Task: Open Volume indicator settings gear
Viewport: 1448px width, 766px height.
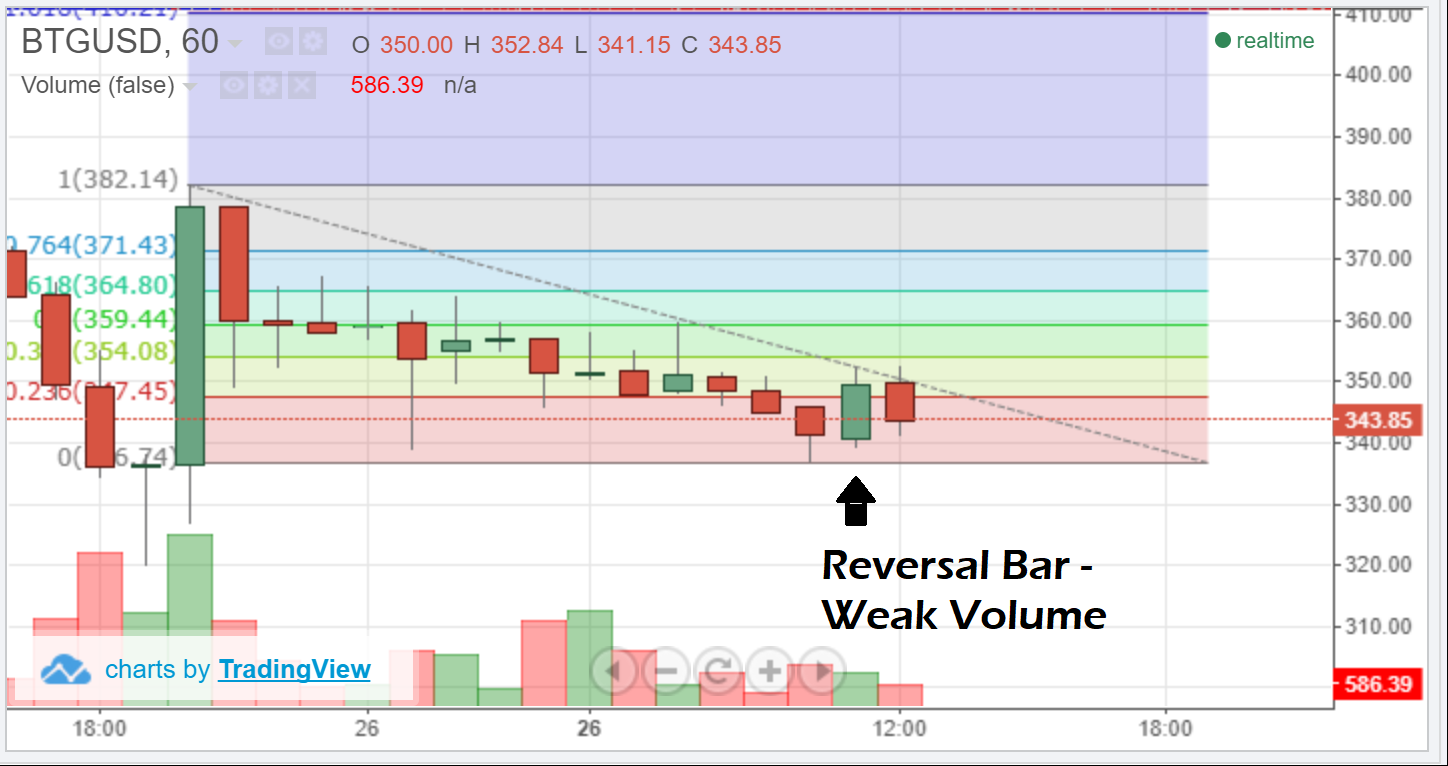Action: coord(268,86)
